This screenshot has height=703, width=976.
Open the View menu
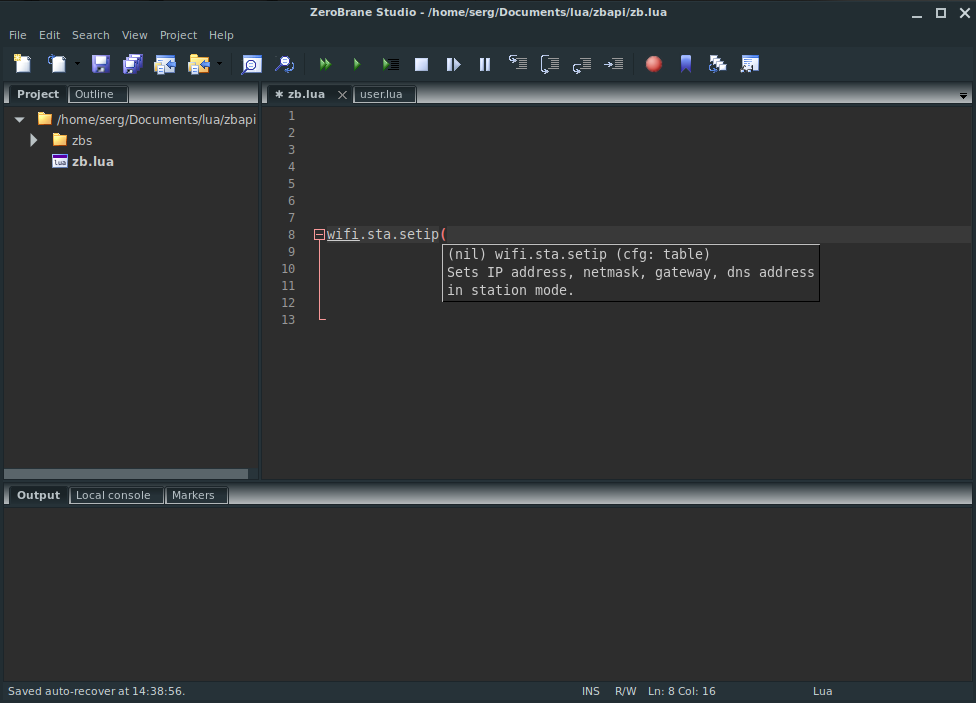[134, 35]
